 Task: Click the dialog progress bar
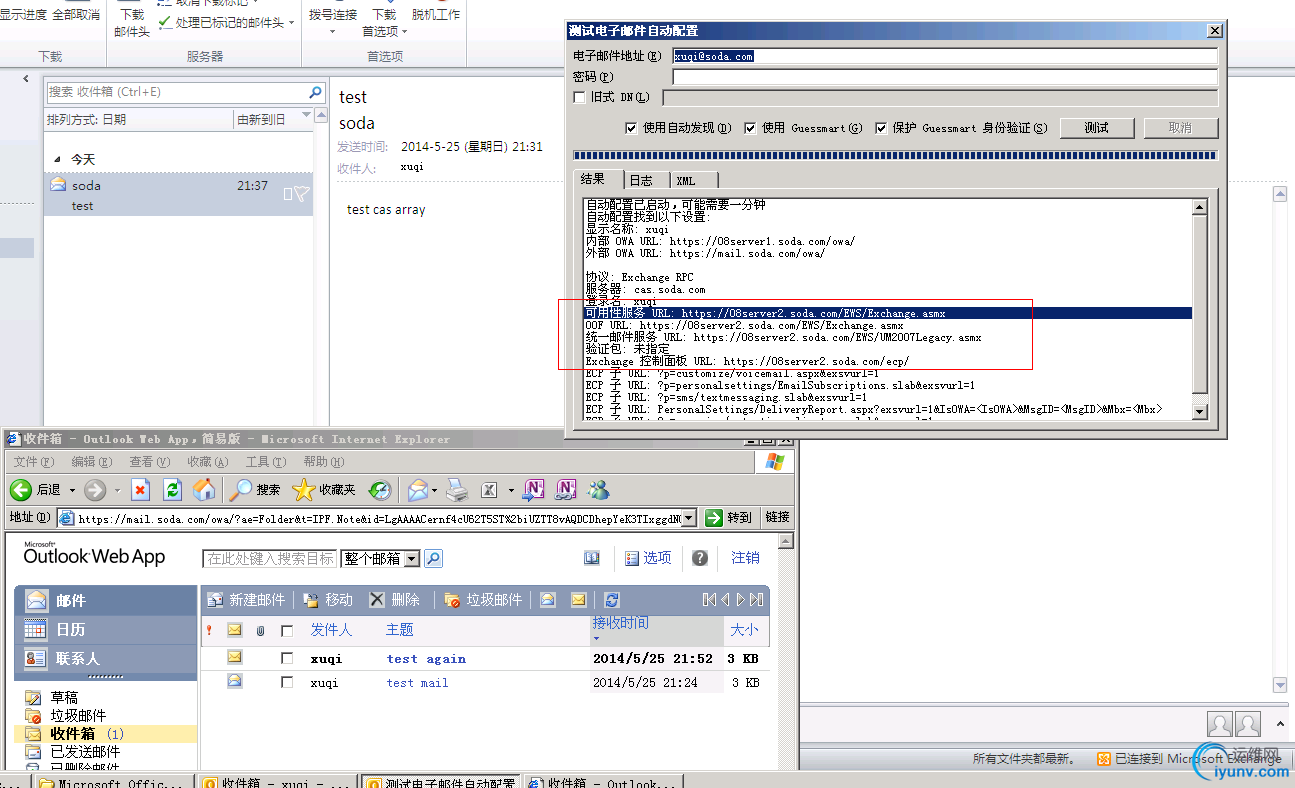(x=895, y=156)
